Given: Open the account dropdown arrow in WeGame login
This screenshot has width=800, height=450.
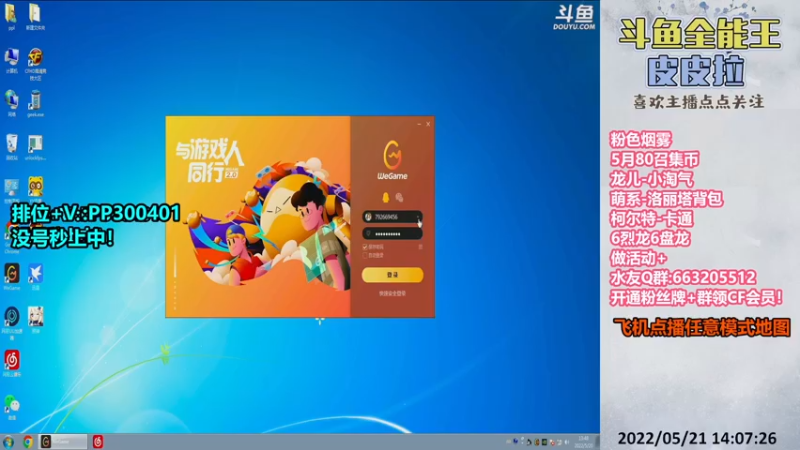Looking at the screenshot, I should click(418, 217).
